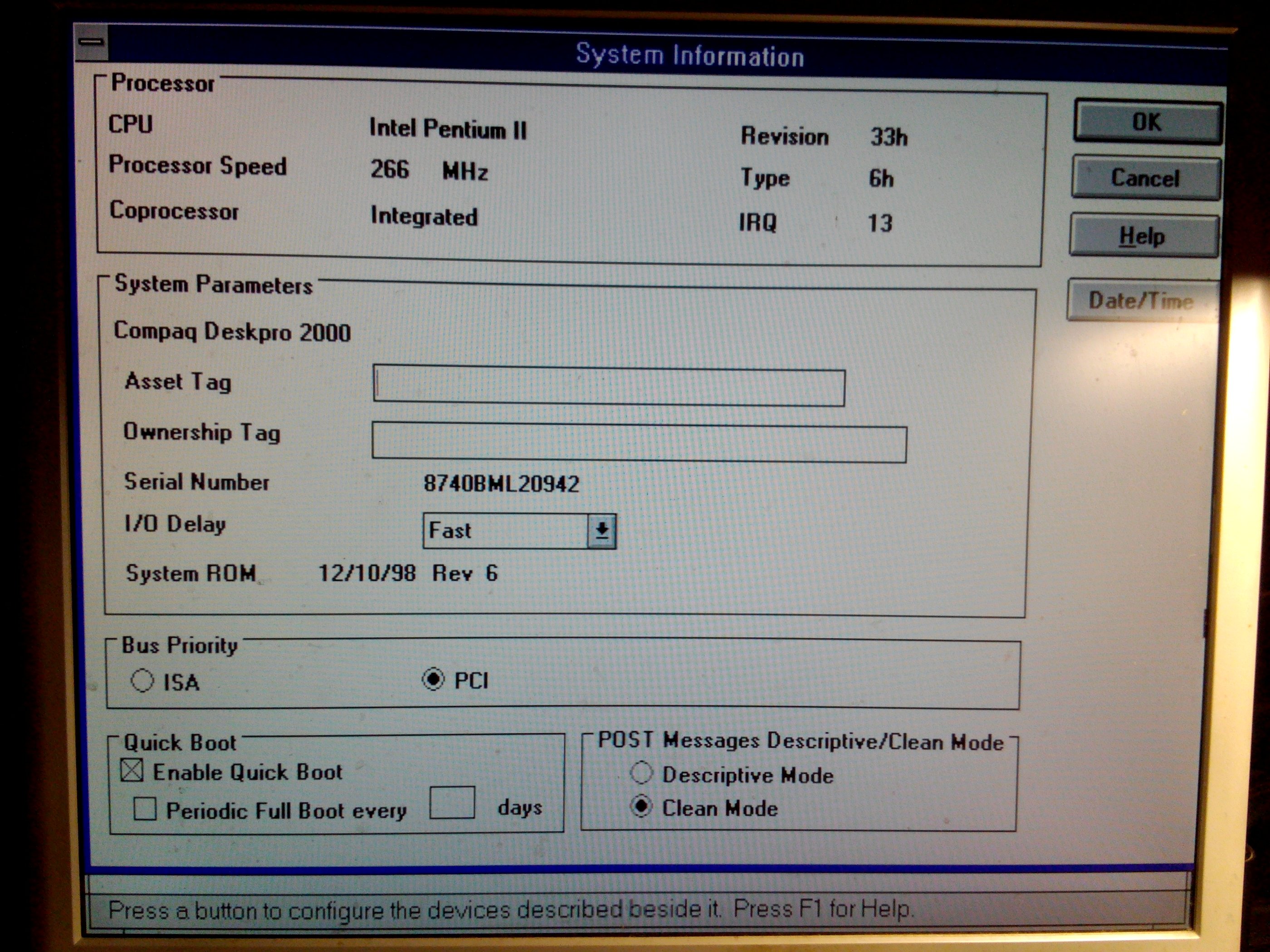Click the periodic boot days field
This screenshot has width=1270, height=952.
pos(452,803)
